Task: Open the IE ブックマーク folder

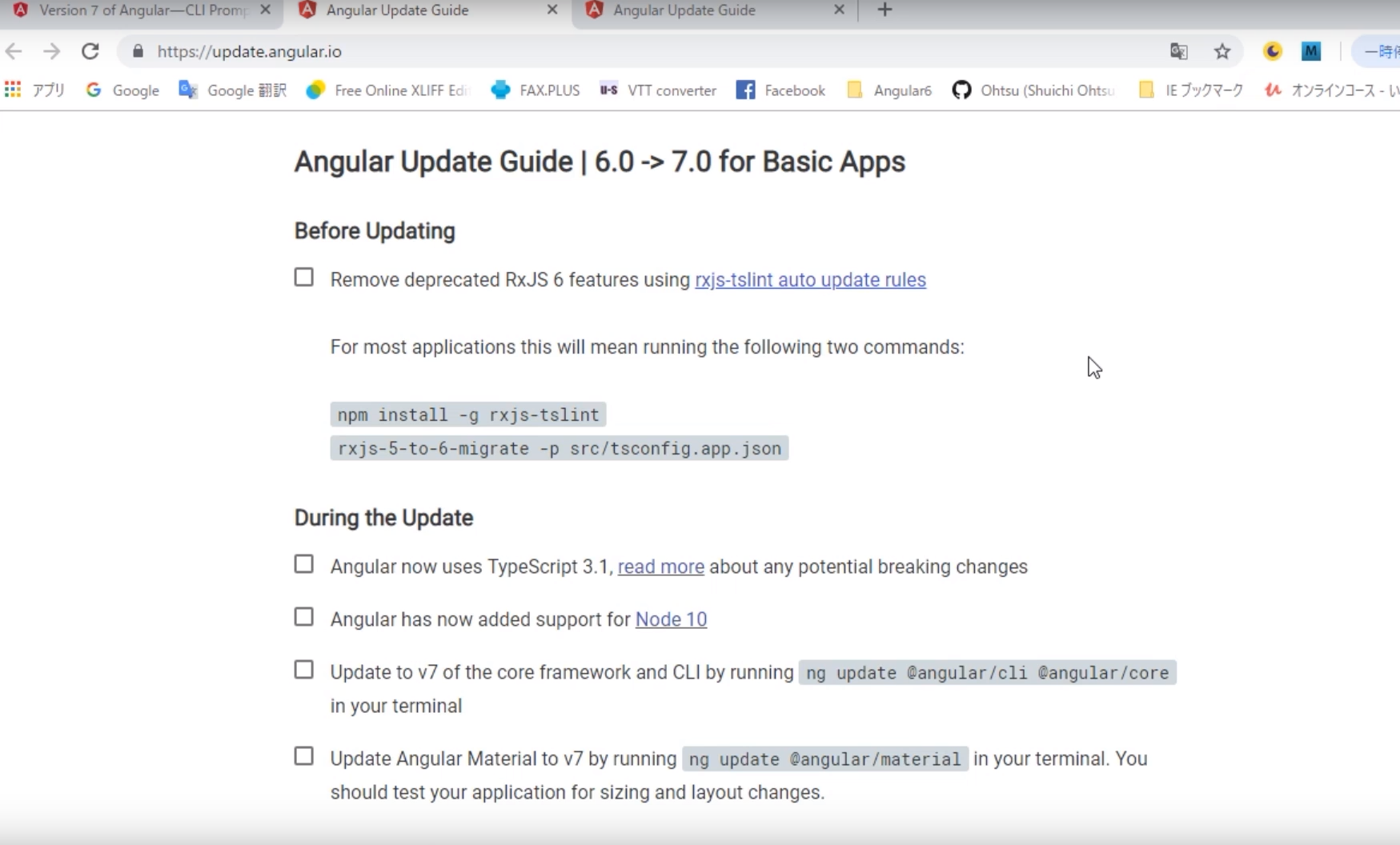Action: point(1191,90)
